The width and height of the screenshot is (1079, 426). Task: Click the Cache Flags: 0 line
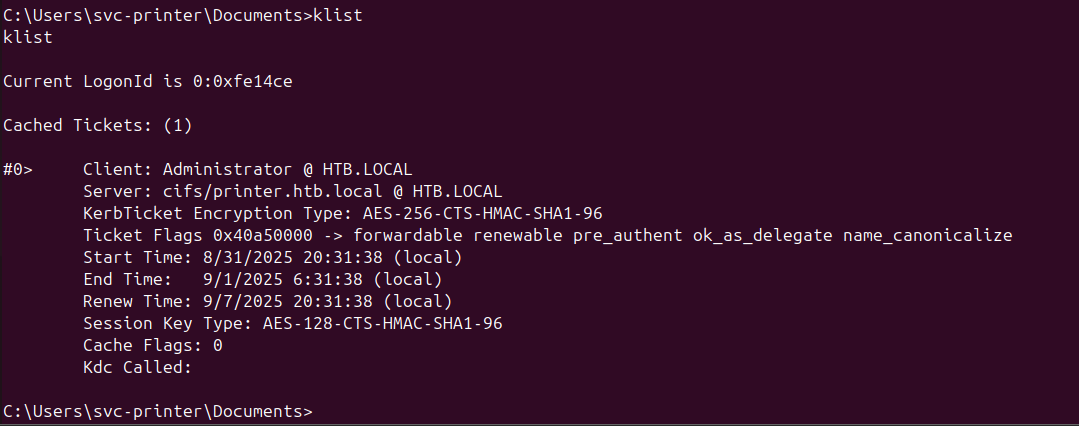(153, 345)
